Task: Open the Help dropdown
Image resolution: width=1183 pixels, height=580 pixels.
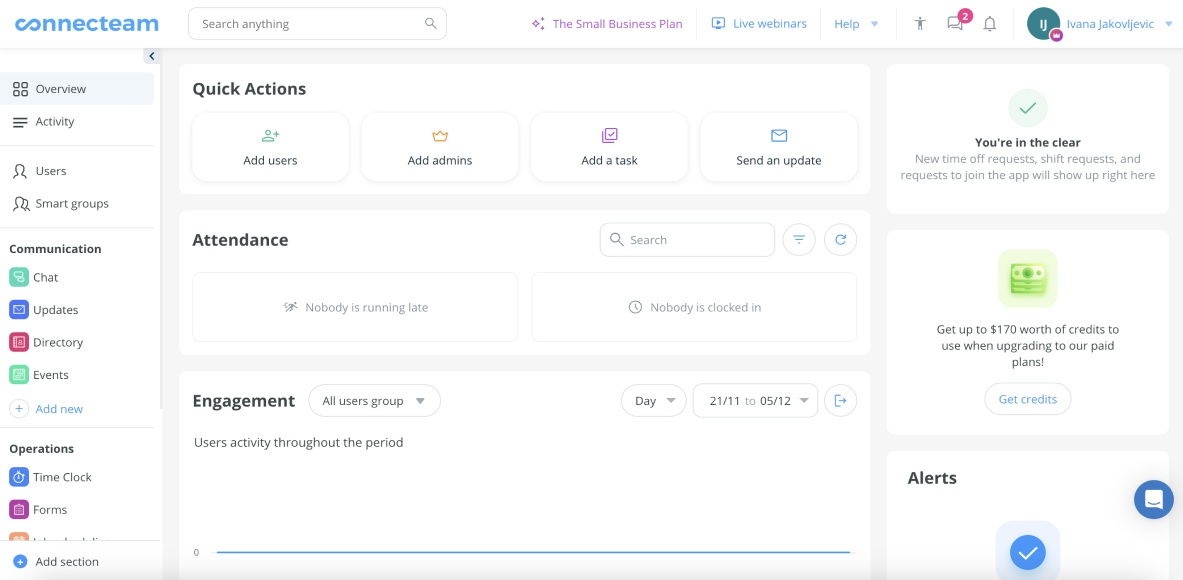Action: (x=856, y=23)
